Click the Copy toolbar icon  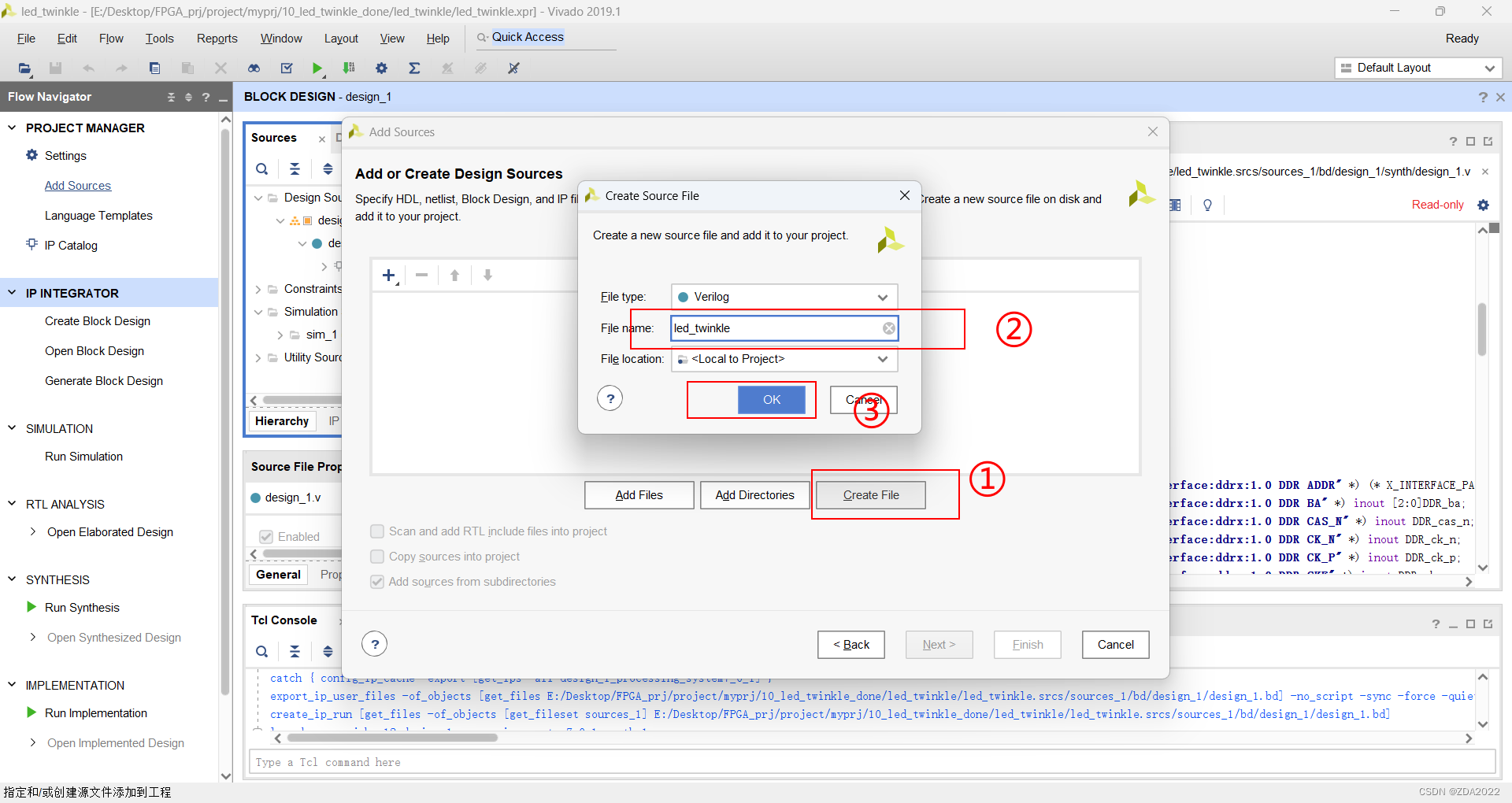pos(154,68)
